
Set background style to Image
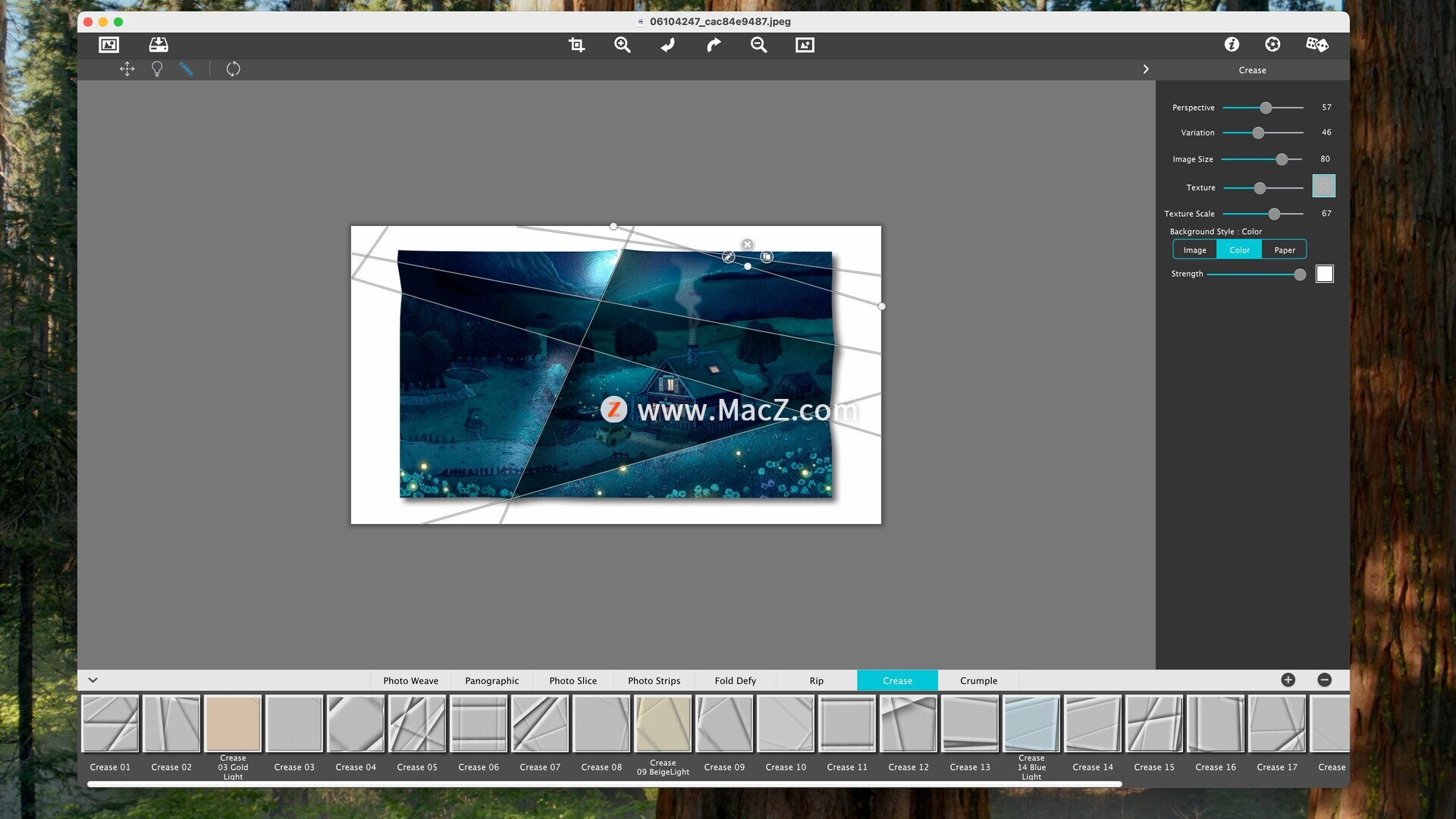point(1195,249)
